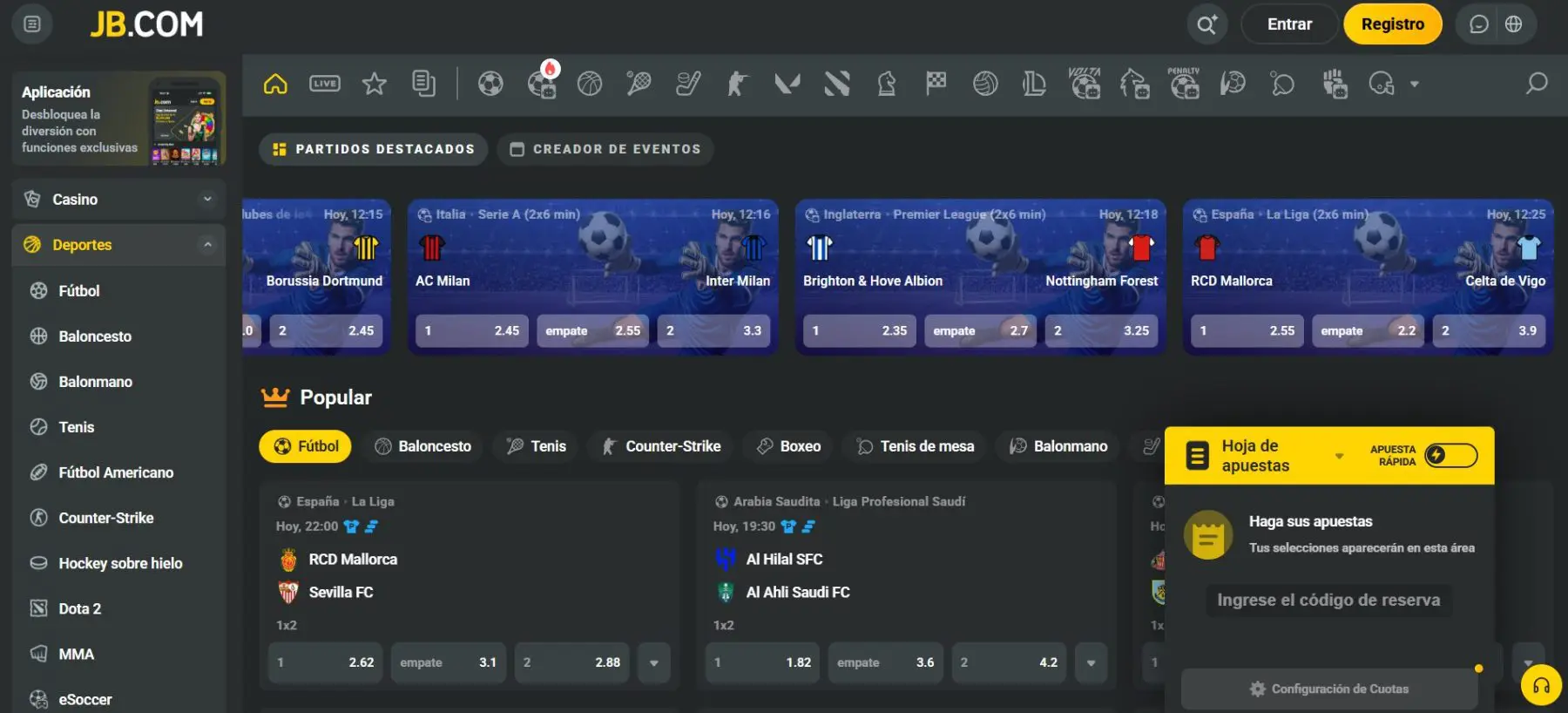Open the search magnifier in sports toolbar
Screen dimensions: 1568x713
click(x=1537, y=84)
